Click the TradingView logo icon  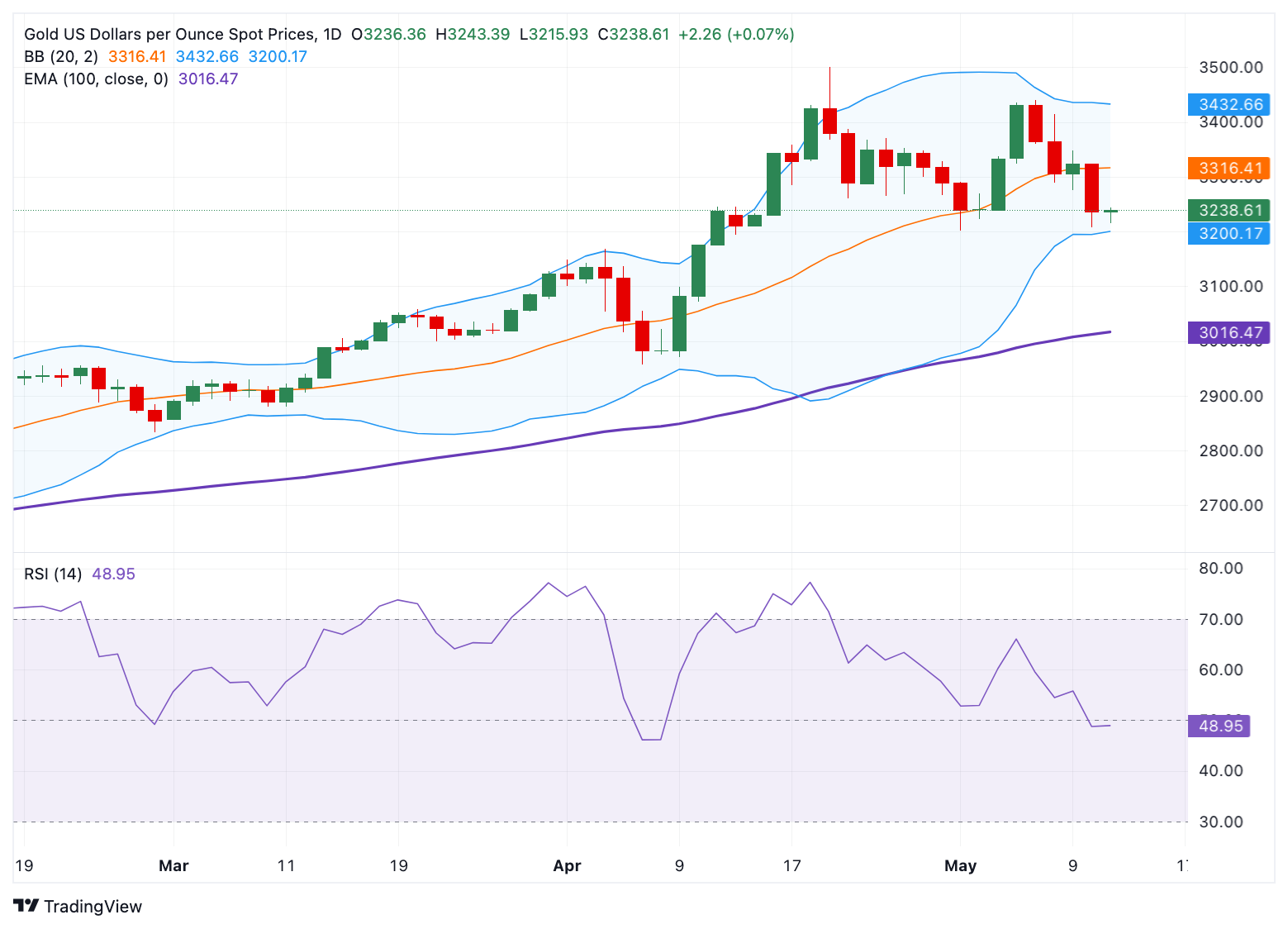coord(26,906)
